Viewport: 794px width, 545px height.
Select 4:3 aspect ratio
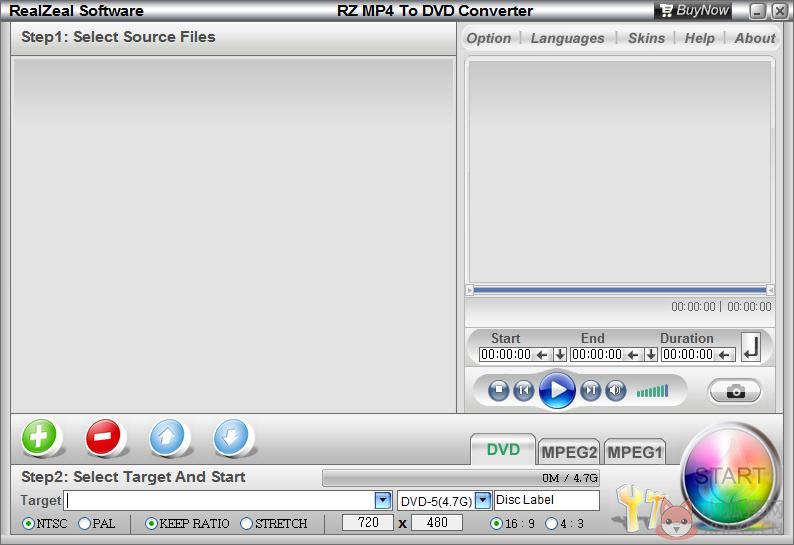tap(565, 523)
